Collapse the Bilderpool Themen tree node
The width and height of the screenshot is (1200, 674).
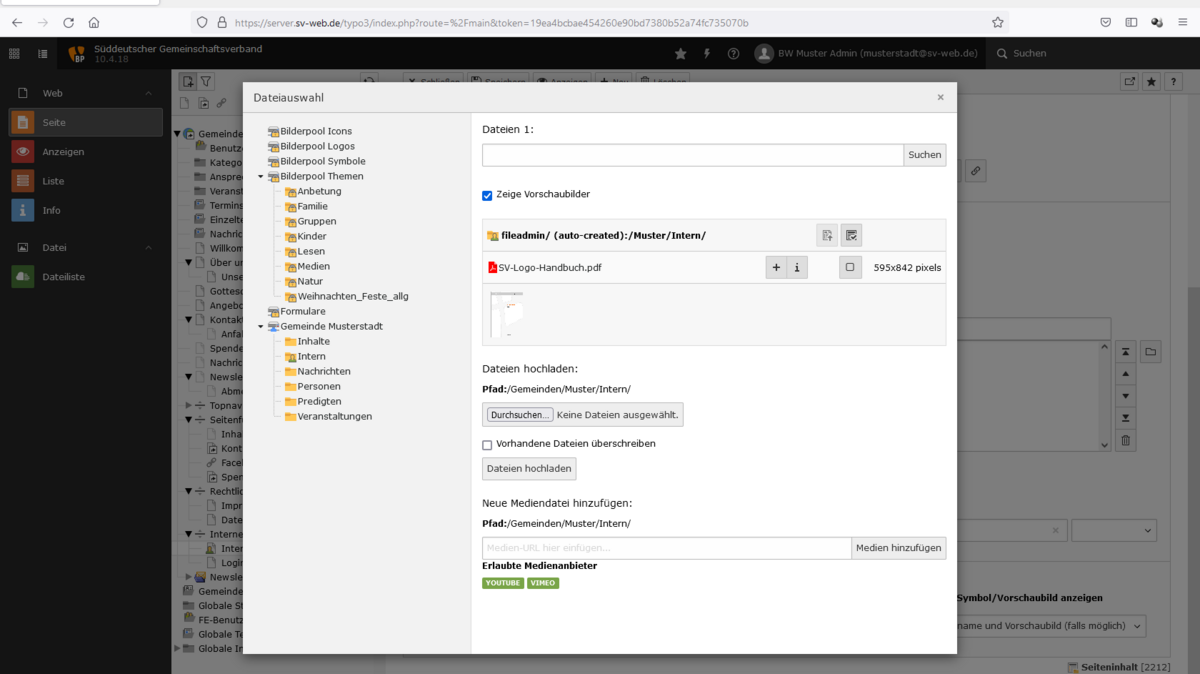(261, 177)
